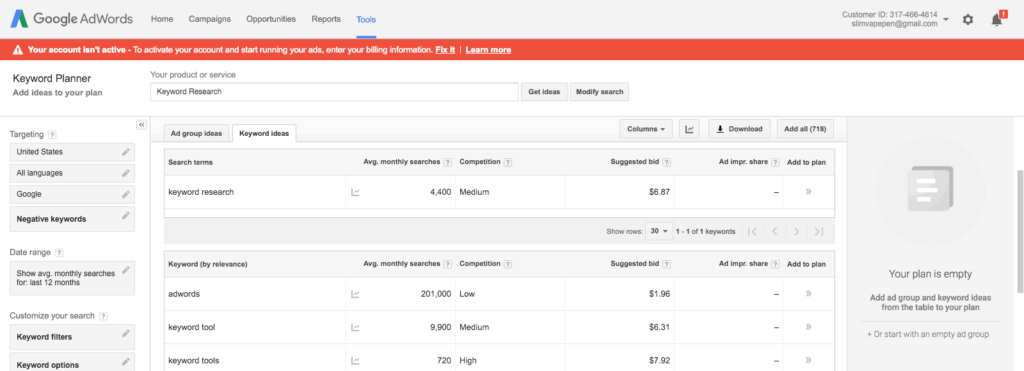Show trend chart for keyword research
This screenshot has height=371, width=1024.
click(355, 192)
